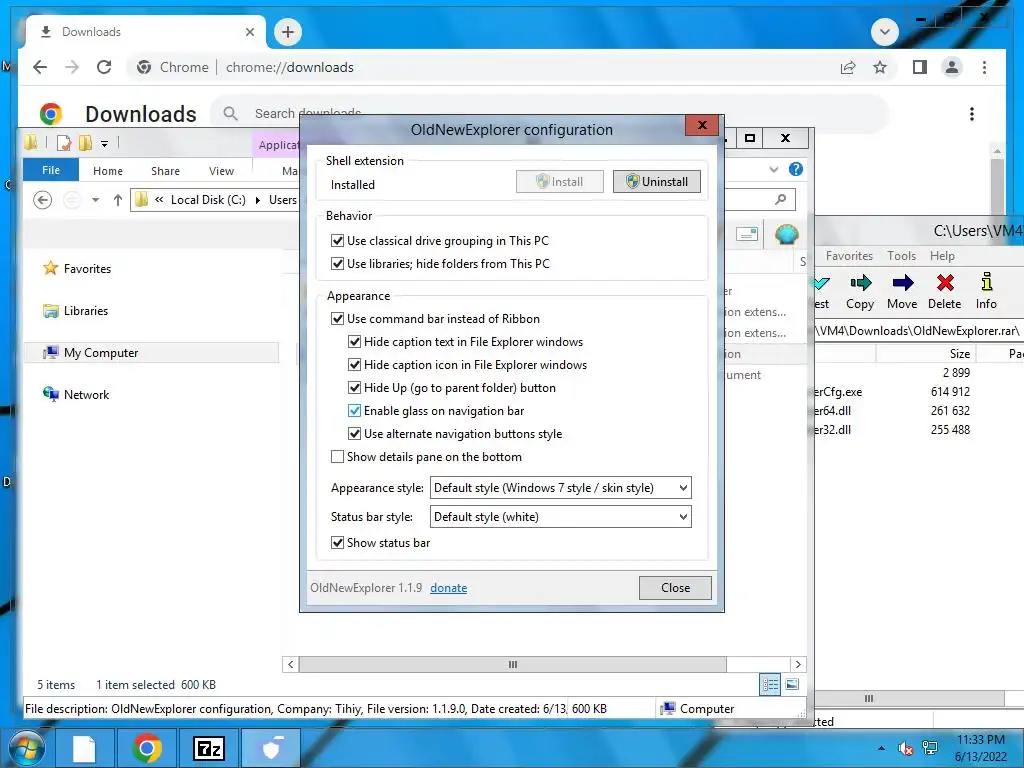This screenshot has height=768, width=1024.
Task: Open a new Chrome tab
Action: (287, 31)
